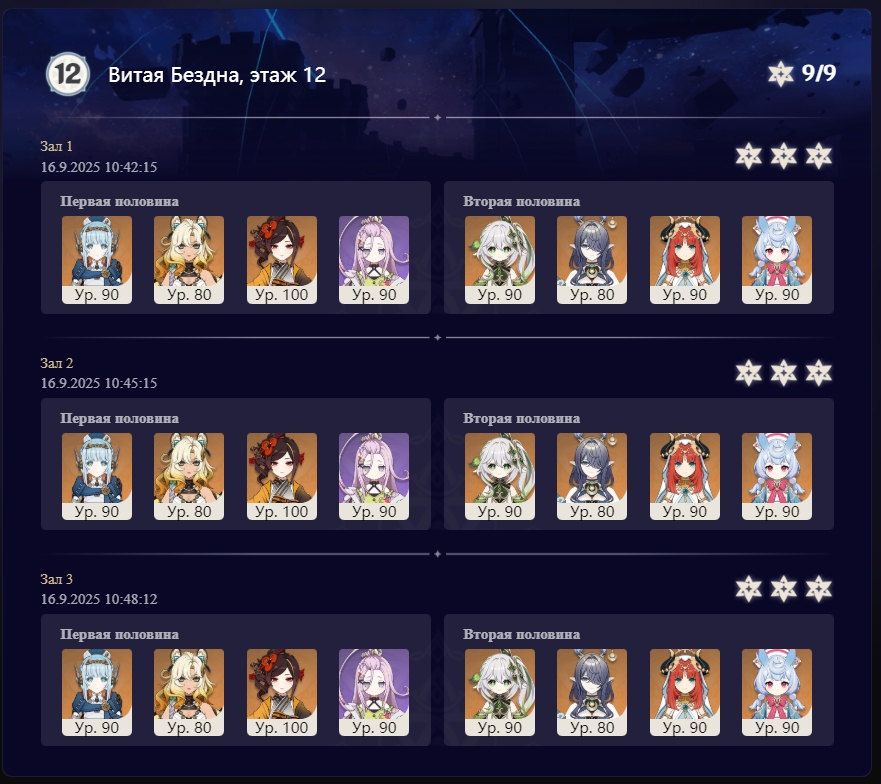Open the red-haired horned character in Зал 1
This screenshot has width=881, height=784.
(684, 260)
